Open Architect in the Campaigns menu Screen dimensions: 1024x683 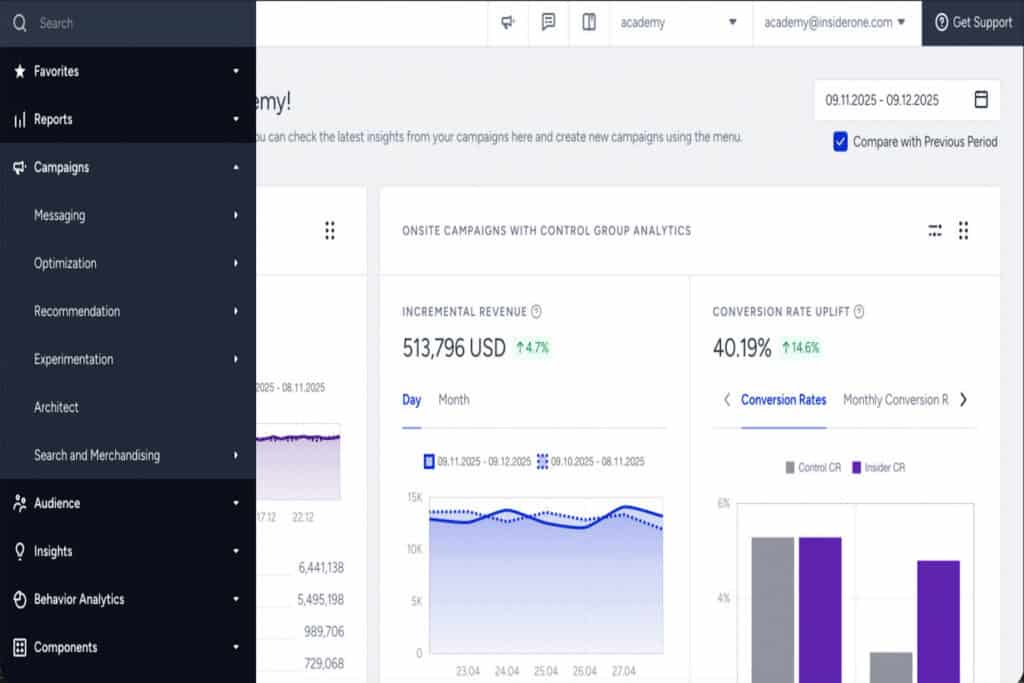[x=56, y=407]
